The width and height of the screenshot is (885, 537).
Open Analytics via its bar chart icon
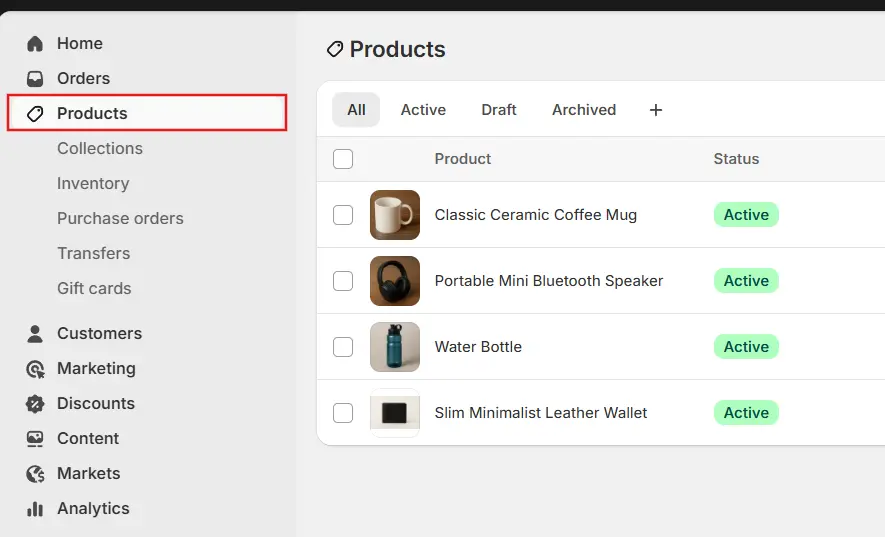(x=35, y=509)
